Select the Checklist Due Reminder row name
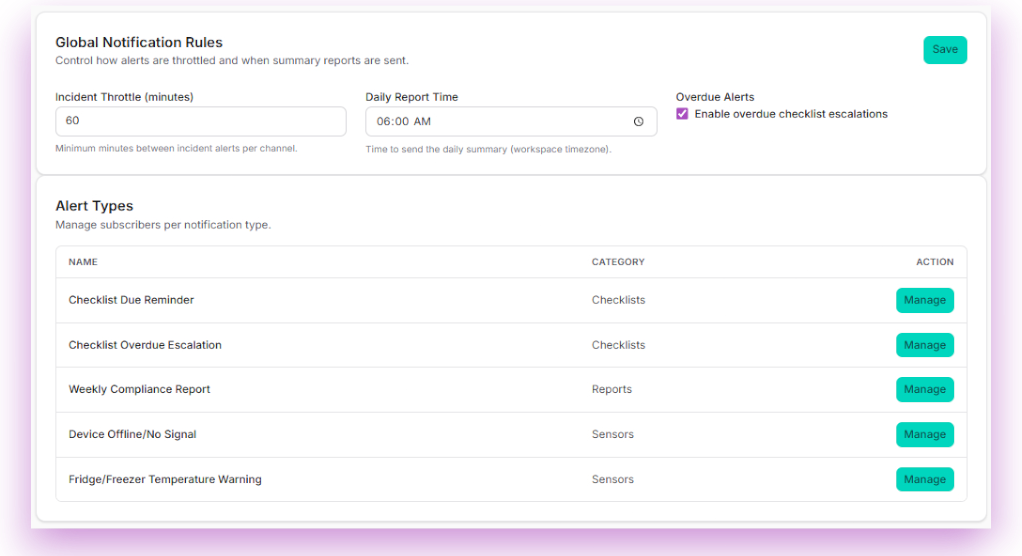The width and height of the screenshot is (1022, 556). point(131,300)
